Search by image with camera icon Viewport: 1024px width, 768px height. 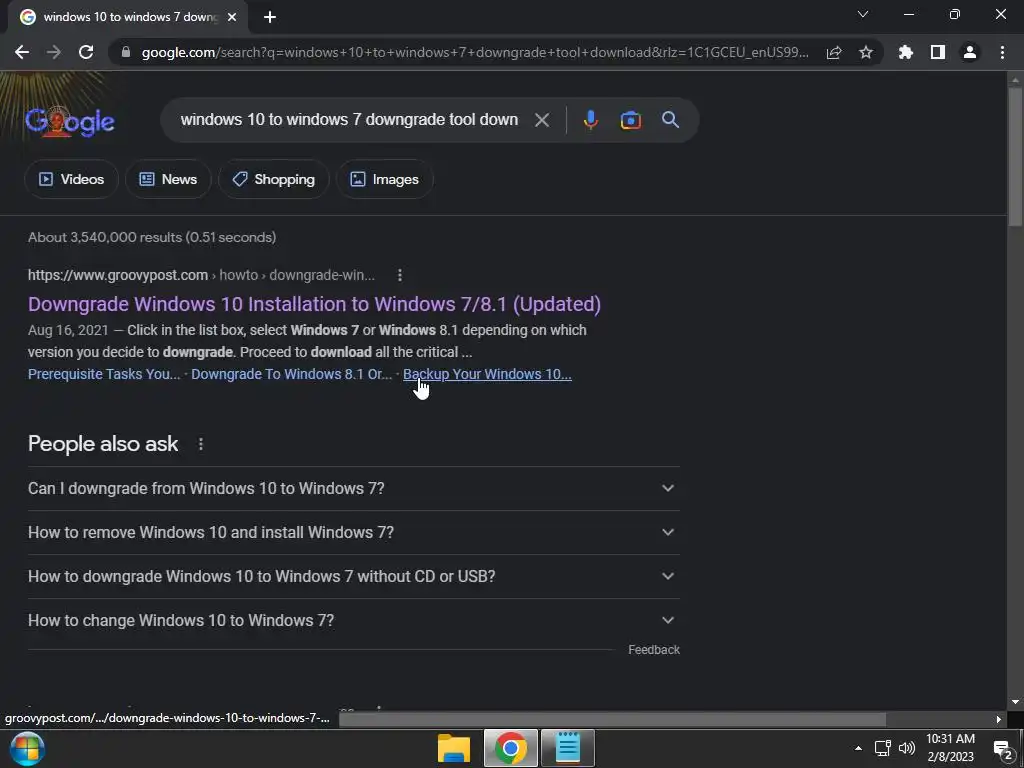[x=630, y=120]
